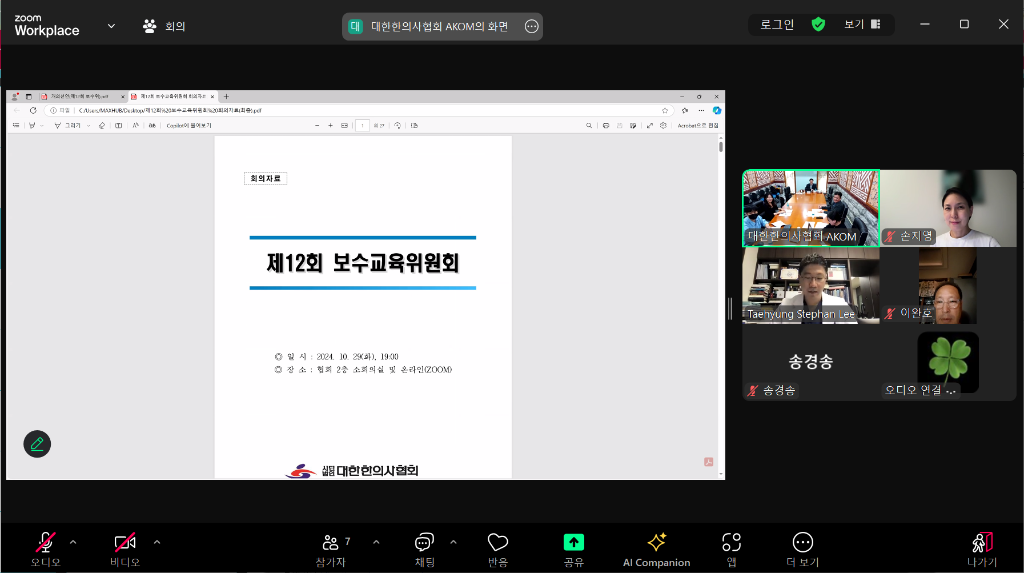Screen dimensions: 1024x573
Task: Select 이안호 participant video tile
Action: (x=948, y=286)
